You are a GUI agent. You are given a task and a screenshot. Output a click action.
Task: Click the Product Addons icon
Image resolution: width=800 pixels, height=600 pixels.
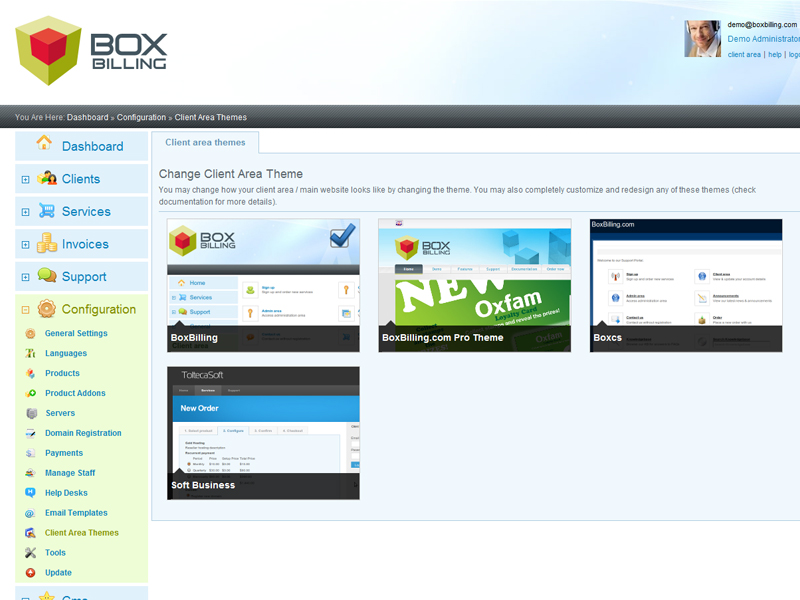[x=31, y=393]
